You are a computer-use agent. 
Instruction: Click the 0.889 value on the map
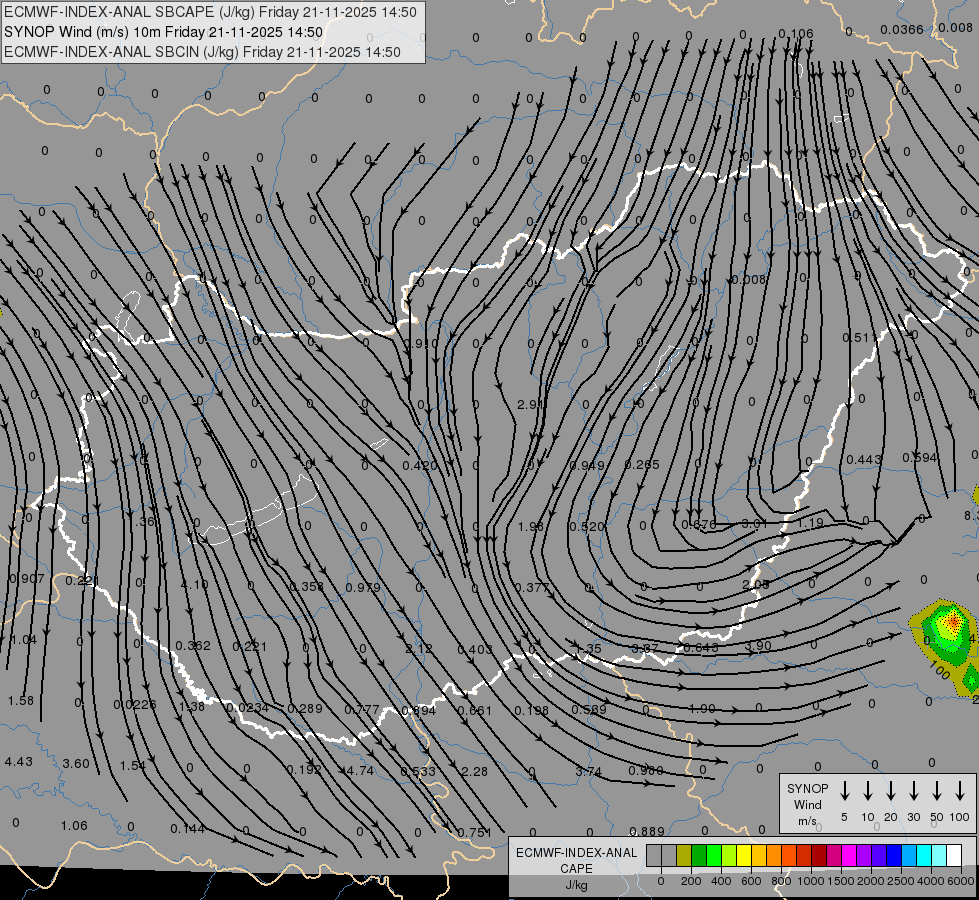click(x=647, y=831)
